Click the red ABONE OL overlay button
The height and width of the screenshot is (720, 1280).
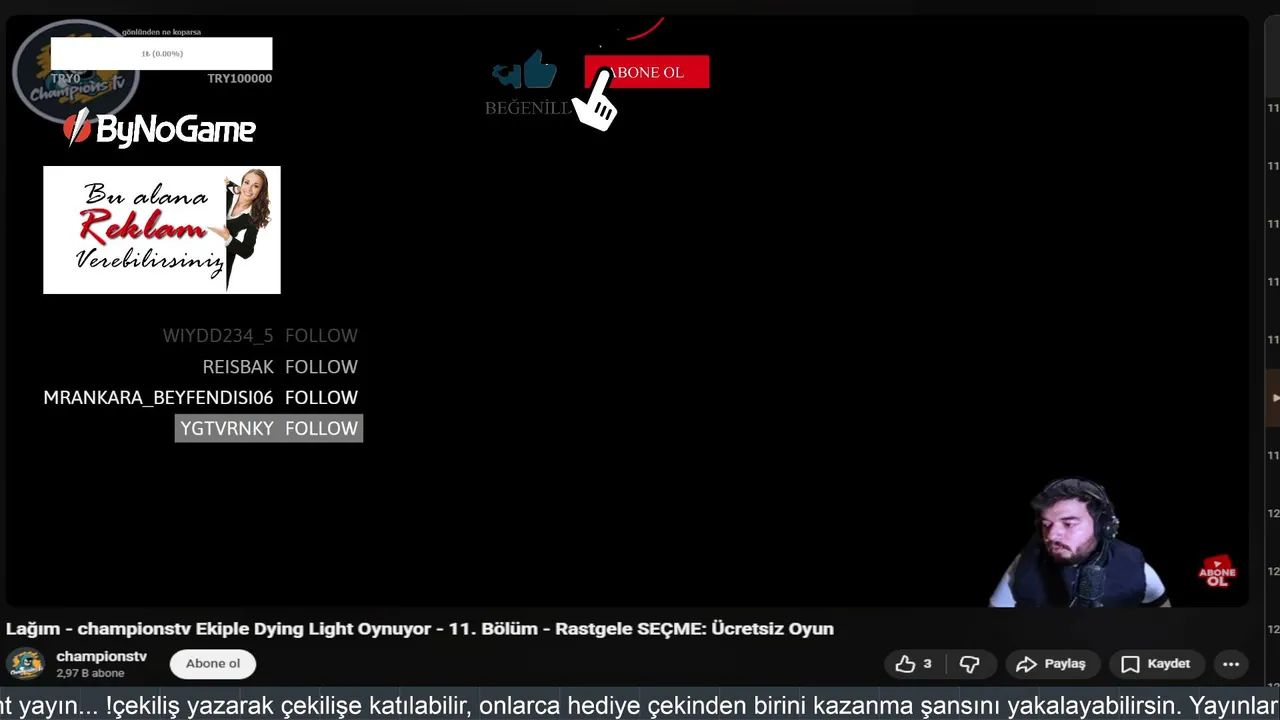click(x=647, y=72)
